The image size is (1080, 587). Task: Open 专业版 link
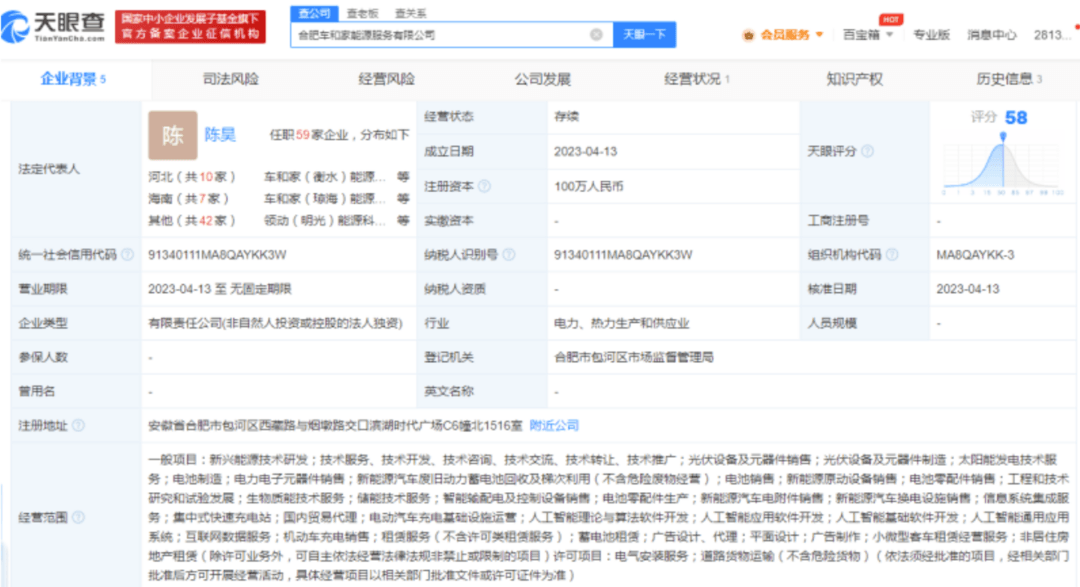[x=931, y=34]
